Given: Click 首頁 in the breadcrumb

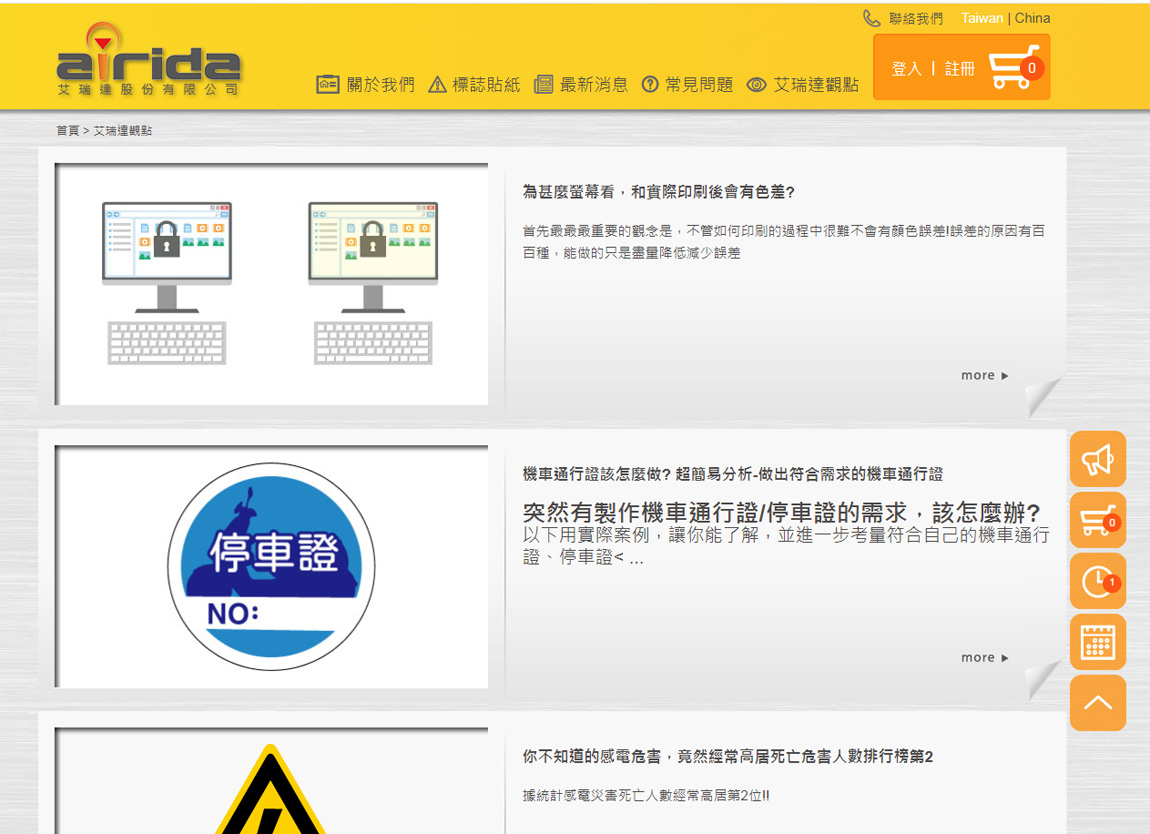Looking at the screenshot, I should (x=67, y=131).
